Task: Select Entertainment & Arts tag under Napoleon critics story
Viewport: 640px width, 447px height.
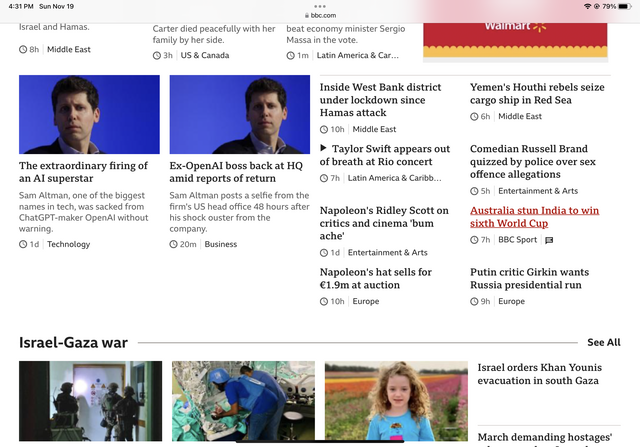Action: point(387,253)
